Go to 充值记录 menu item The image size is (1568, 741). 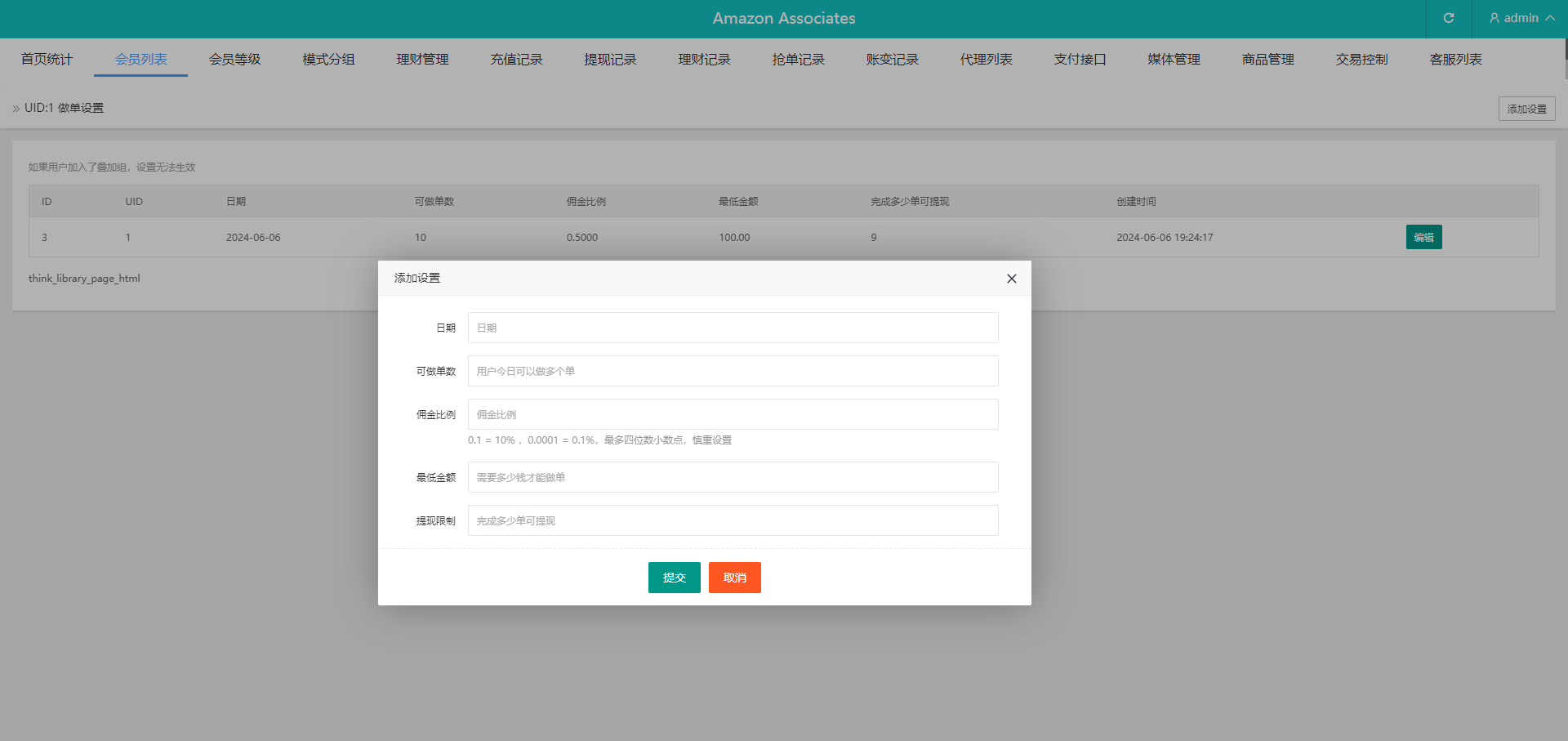516,60
